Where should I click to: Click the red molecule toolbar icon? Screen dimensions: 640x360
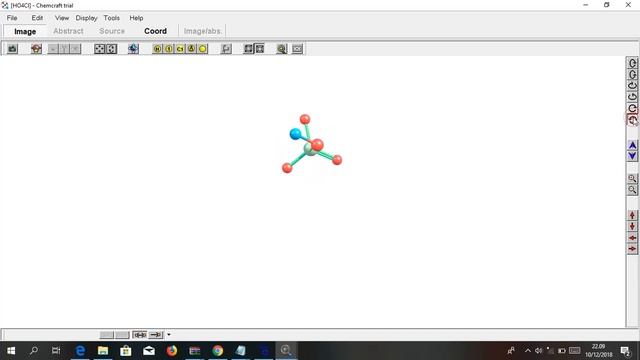pyautogui.click(x=36, y=49)
